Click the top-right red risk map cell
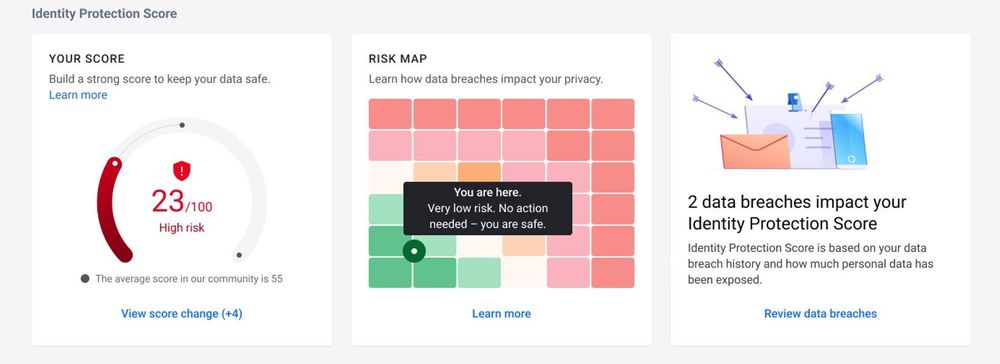This screenshot has width=1000, height=364. pyautogui.click(x=613, y=114)
